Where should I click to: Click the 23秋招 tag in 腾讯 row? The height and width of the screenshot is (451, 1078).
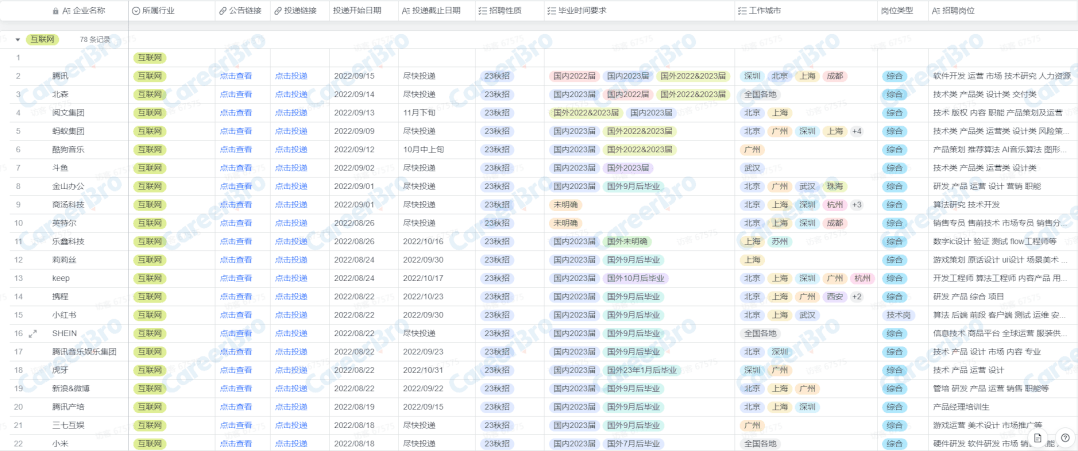tap(497, 76)
